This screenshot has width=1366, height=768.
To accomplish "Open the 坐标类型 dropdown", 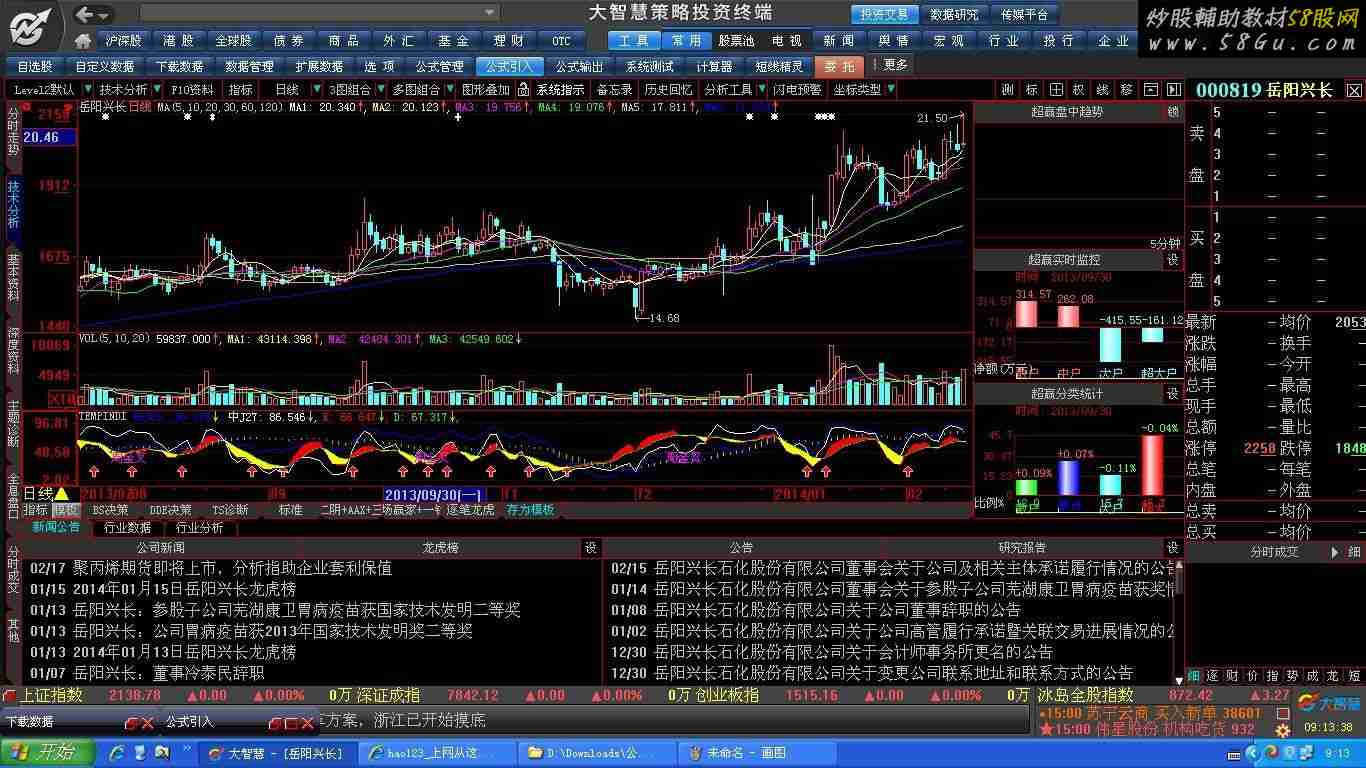I will point(863,90).
